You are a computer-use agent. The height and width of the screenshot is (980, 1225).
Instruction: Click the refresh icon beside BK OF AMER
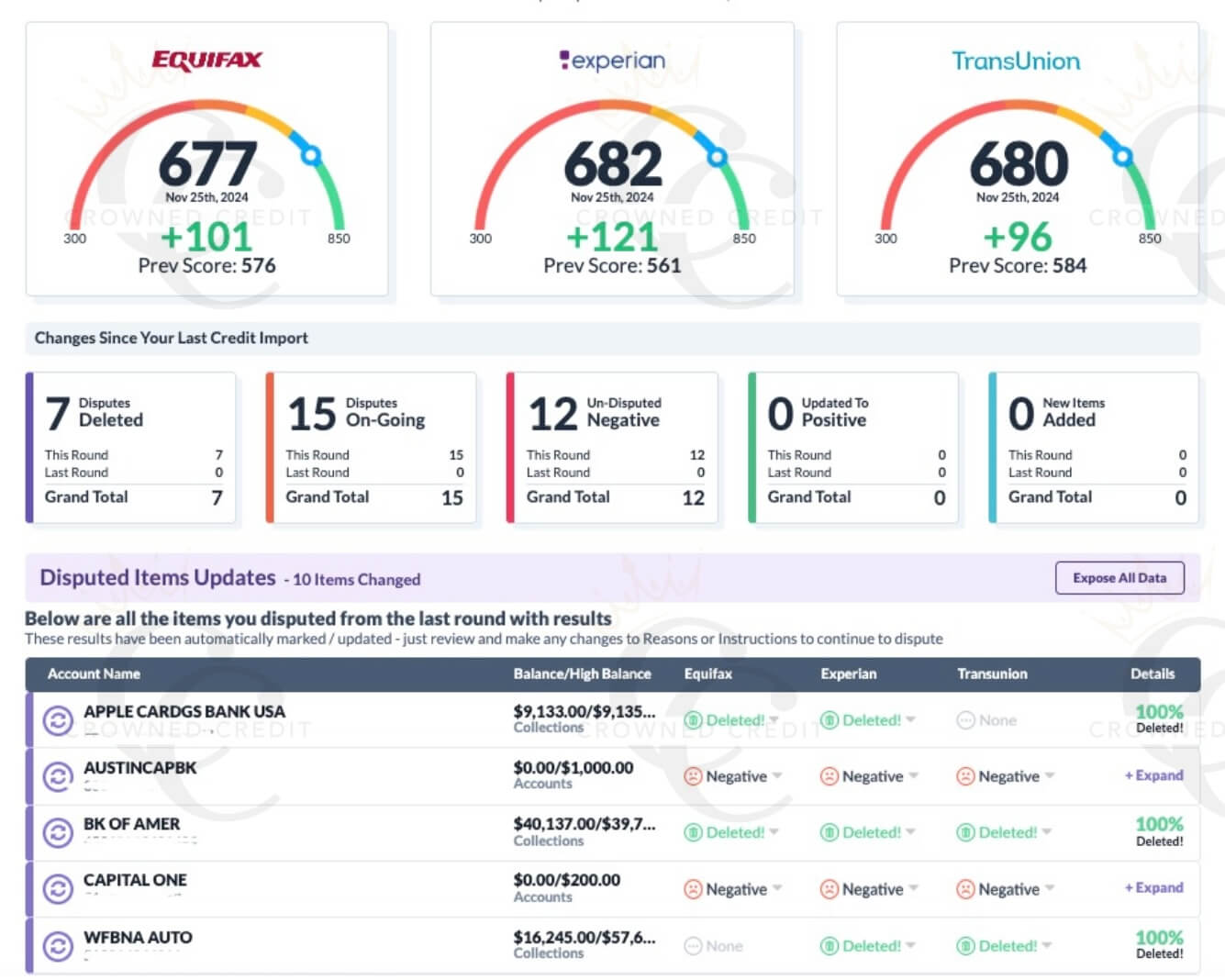[58, 833]
